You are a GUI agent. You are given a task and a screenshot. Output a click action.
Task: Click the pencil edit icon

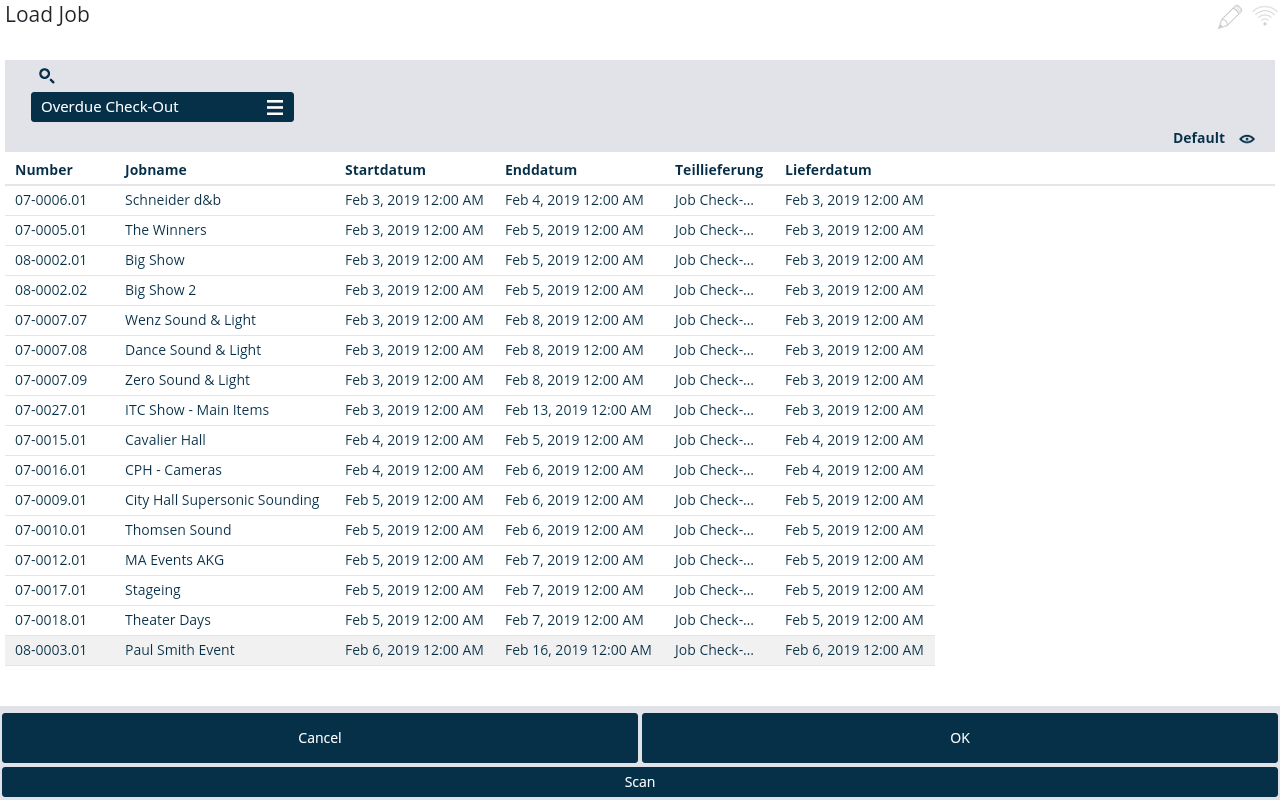click(1230, 17)
